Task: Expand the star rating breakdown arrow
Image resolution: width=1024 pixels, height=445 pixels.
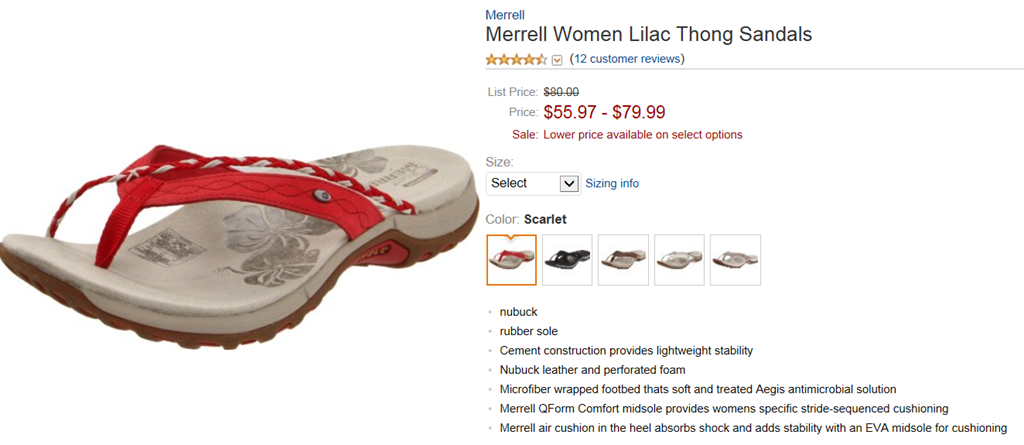Action: (557, 60)
